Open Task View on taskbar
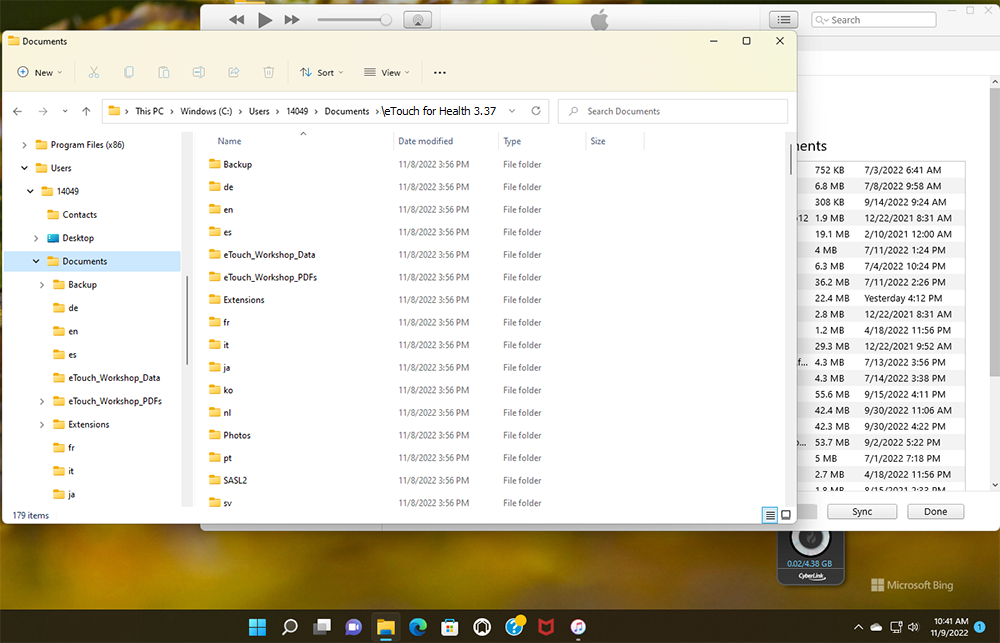Viewport: 1000px width, 643px height. coord(321,627)
